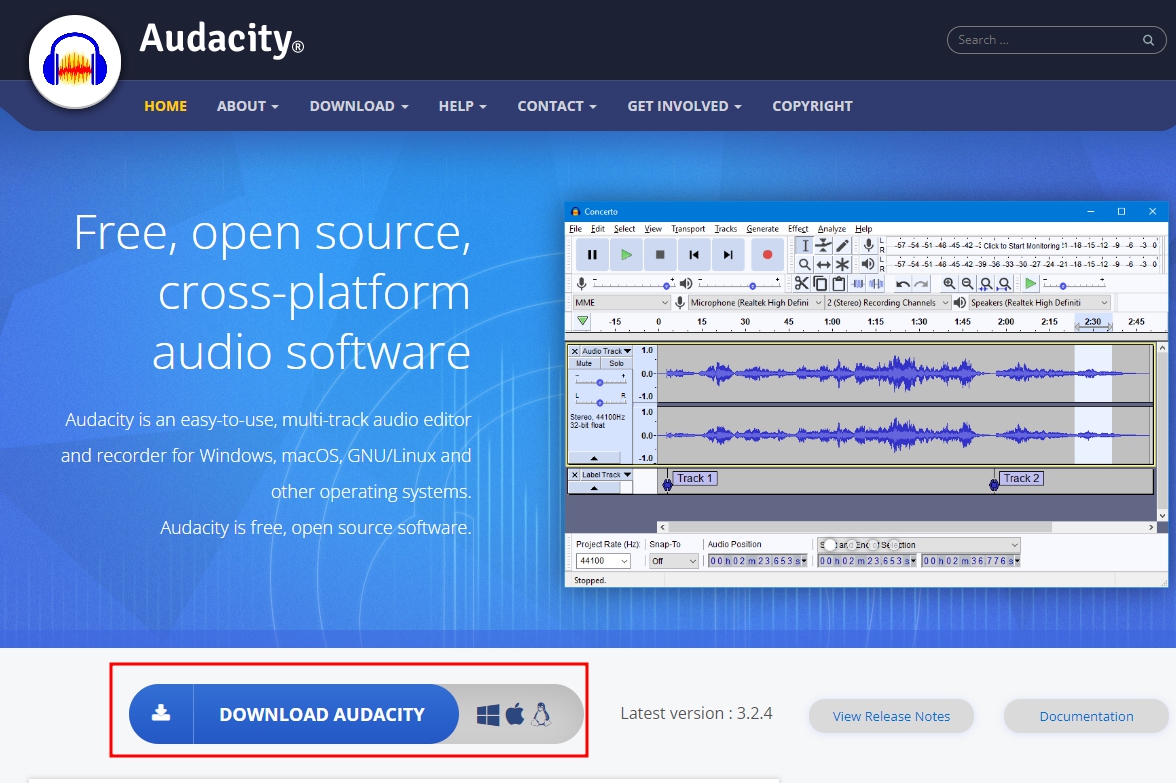This screenshot has height=783, width=1176.
Task: Click the search magnifier icon
Action: [x=1148, y=40]
